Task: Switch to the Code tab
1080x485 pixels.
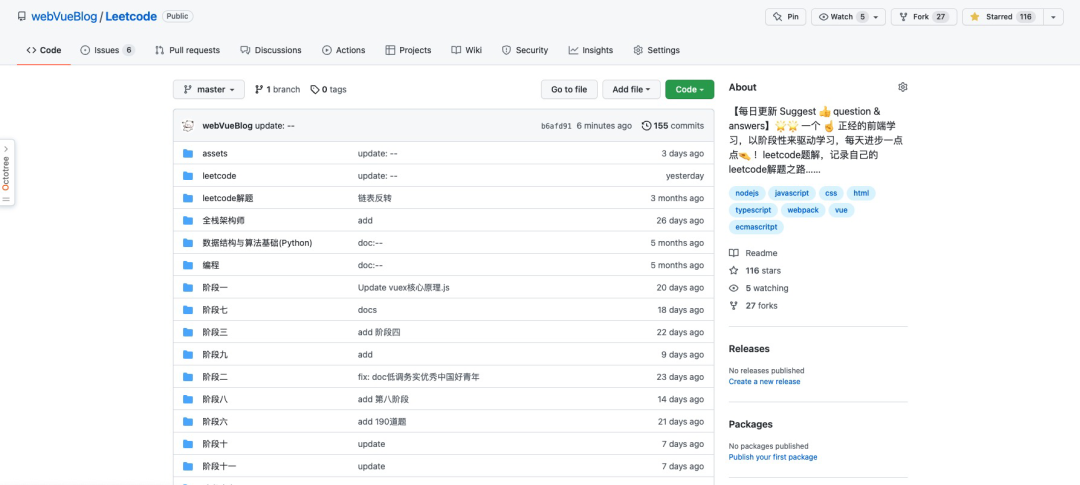Action: pos(44,50)
